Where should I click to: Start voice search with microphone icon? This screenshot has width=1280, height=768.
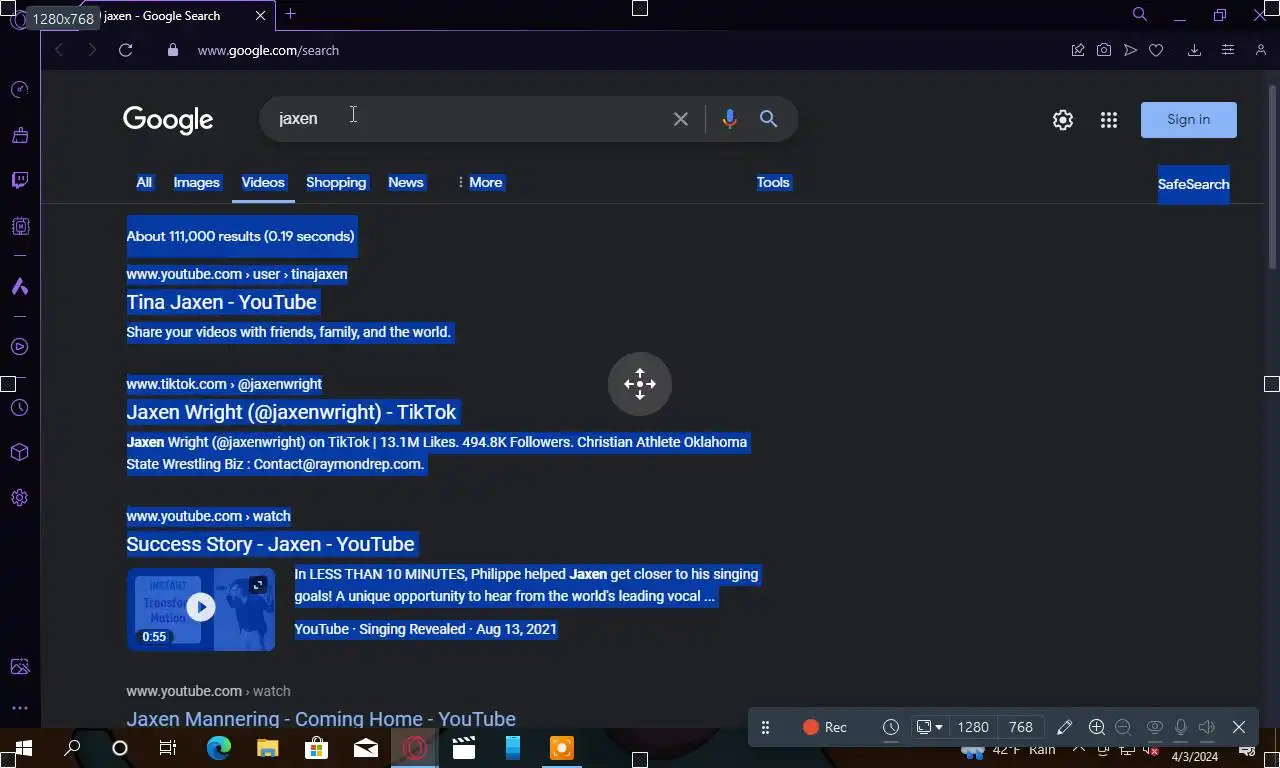click(x=729, y=119)
